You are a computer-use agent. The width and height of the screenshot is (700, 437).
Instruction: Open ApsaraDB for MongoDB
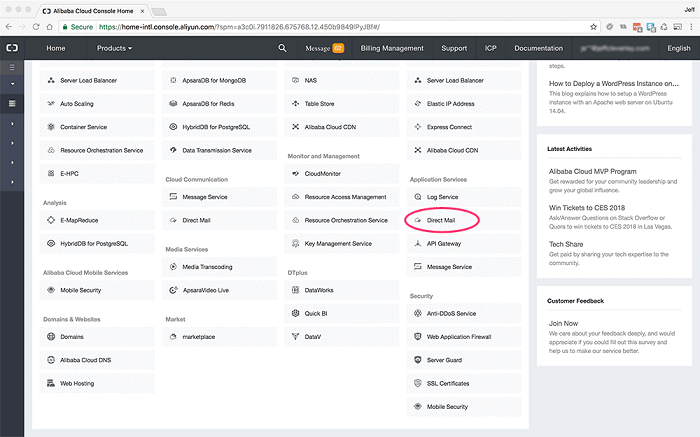[219, 80]
